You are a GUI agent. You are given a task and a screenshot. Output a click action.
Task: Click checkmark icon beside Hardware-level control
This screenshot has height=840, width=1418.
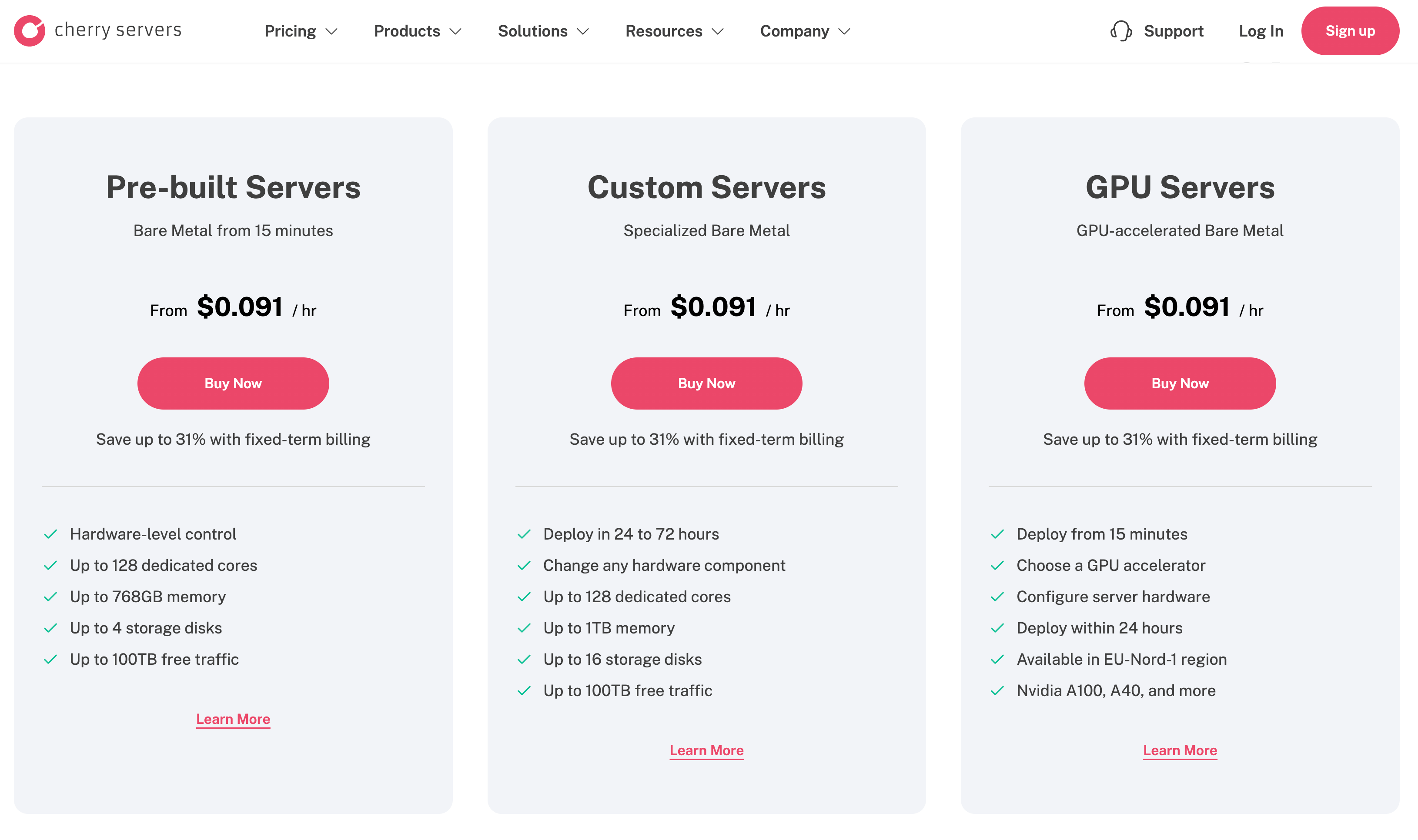(50, 534)
